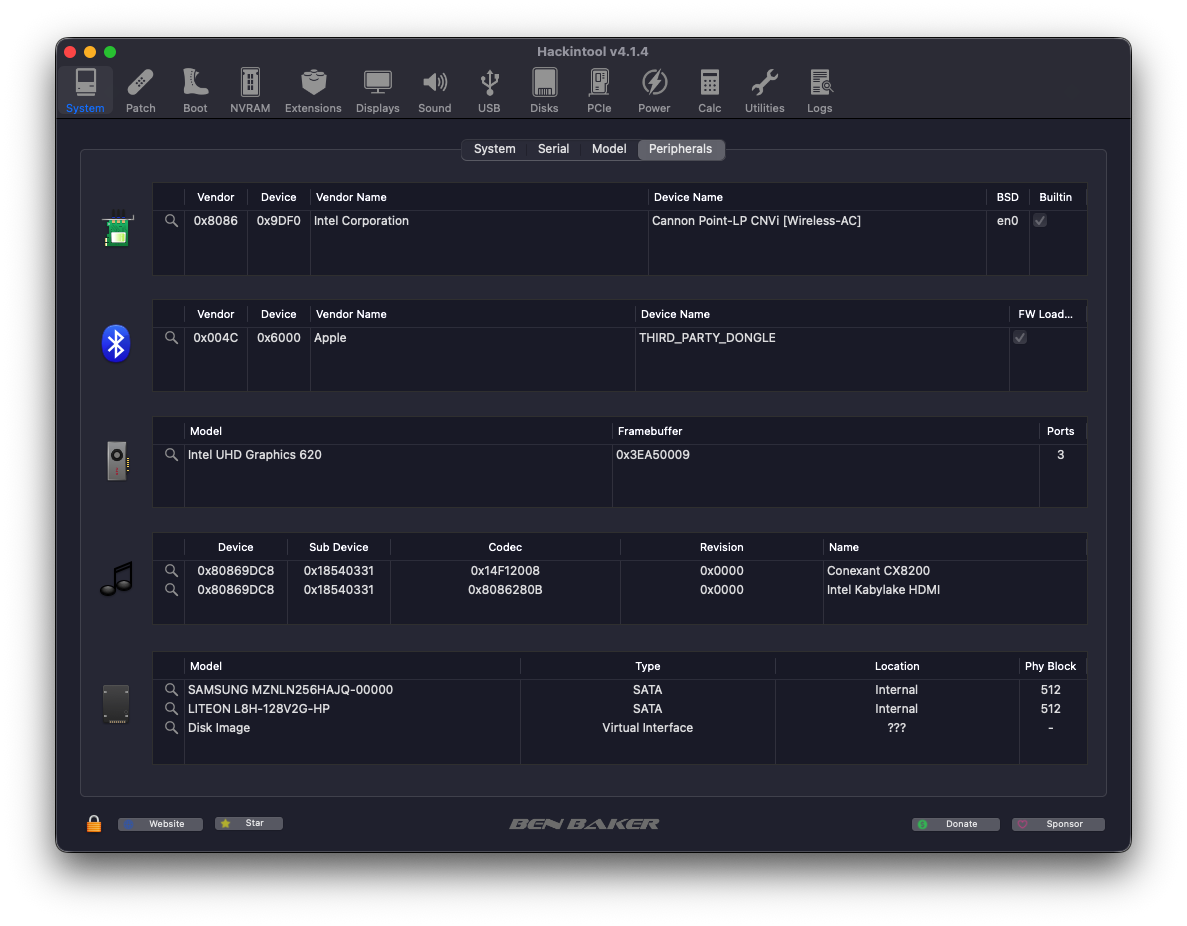Click the Framebuffer column header
Viewport: 1187px width, 926px height.
click(826, 431)
